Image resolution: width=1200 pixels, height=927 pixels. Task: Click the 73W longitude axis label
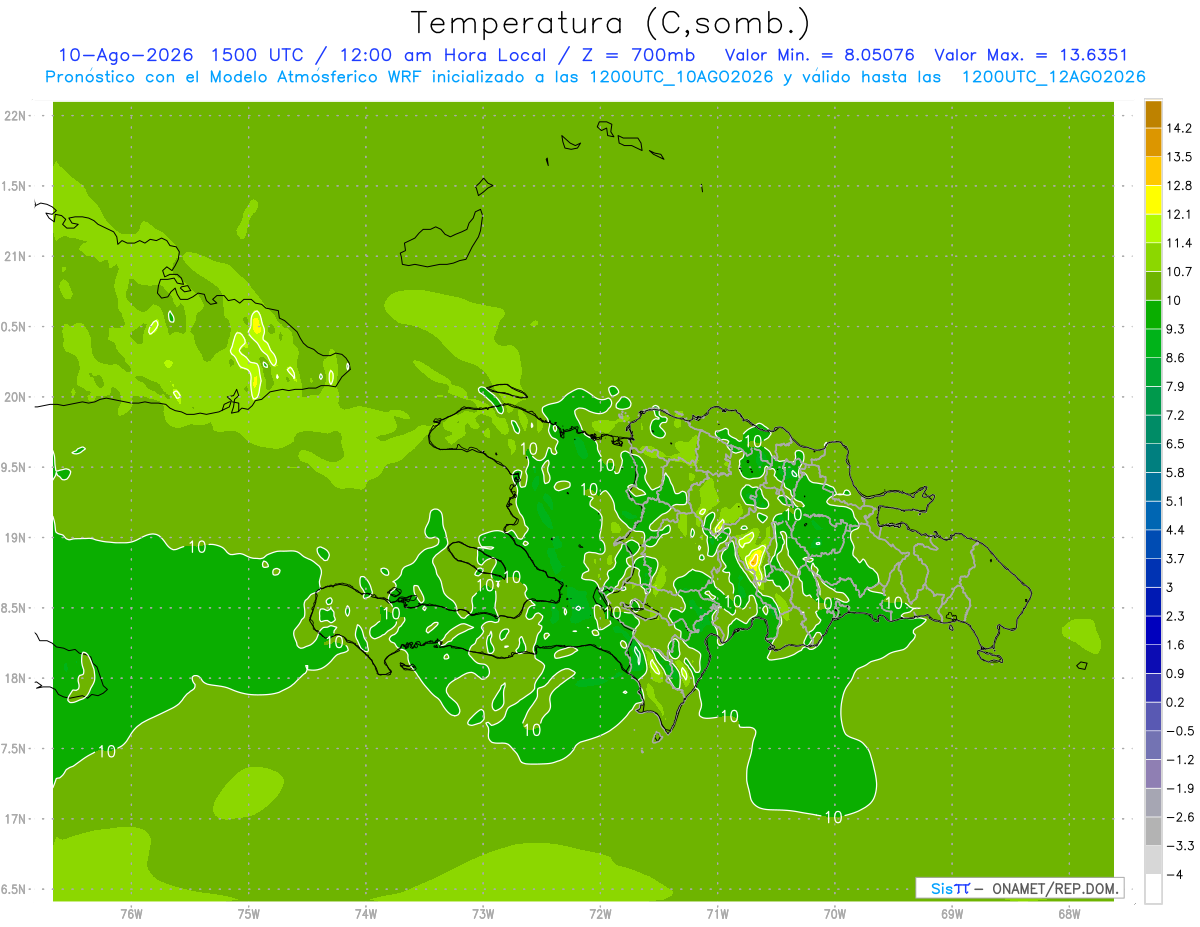pos(483,914)
